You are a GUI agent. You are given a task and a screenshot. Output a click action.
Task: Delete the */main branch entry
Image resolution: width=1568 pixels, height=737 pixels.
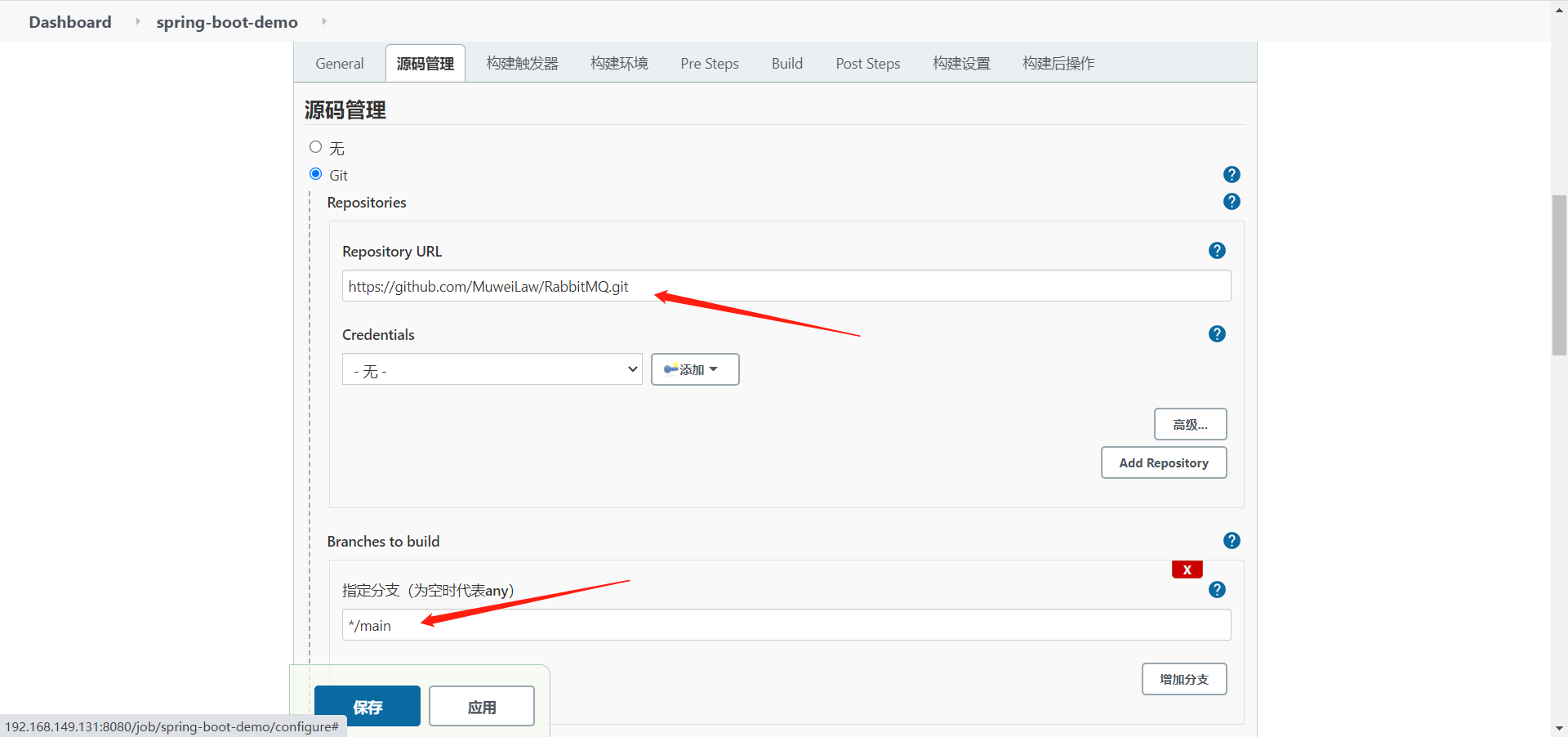coord(1187,569)
